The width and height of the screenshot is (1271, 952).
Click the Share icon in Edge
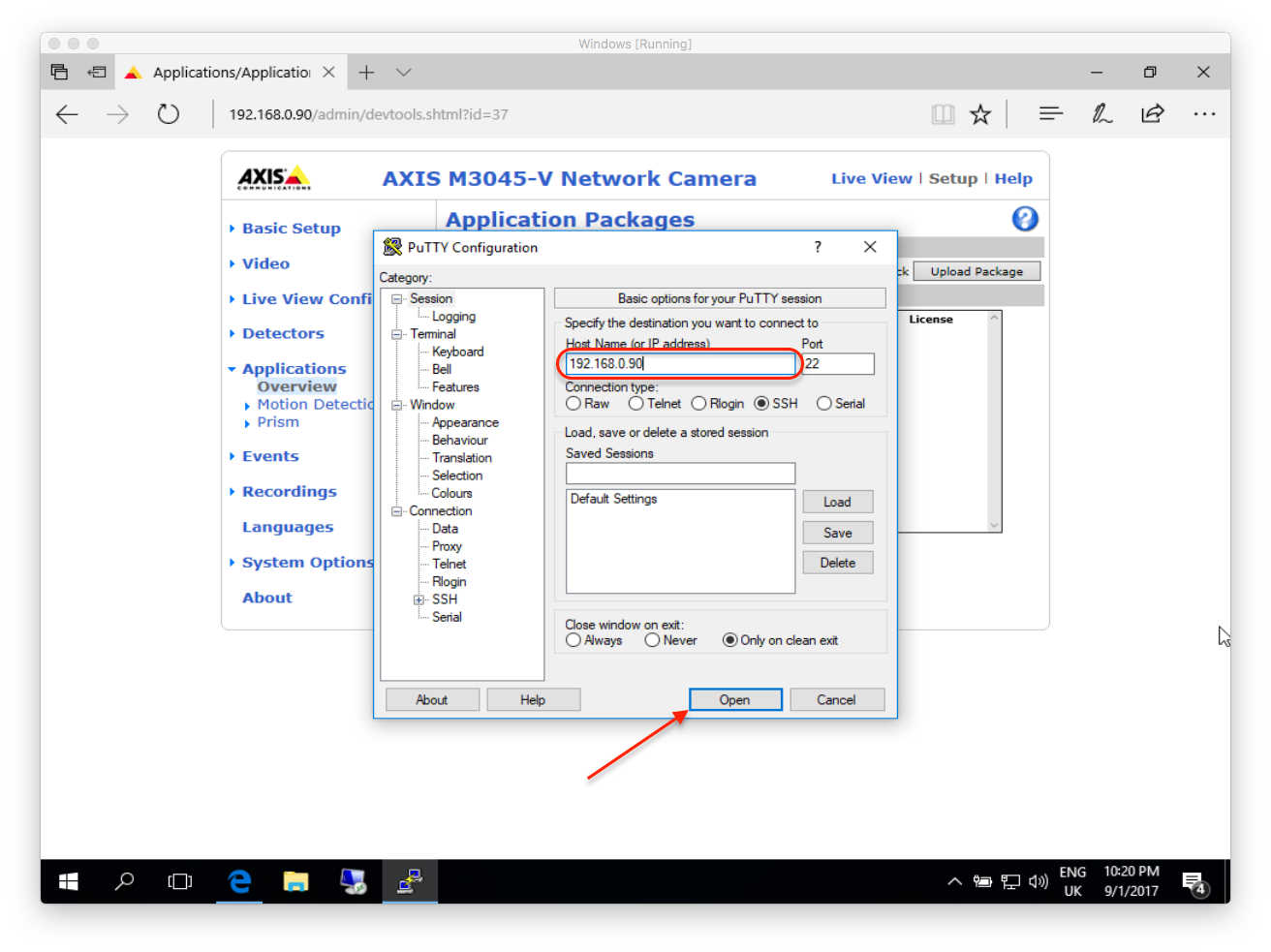[x=1153, y=114]
